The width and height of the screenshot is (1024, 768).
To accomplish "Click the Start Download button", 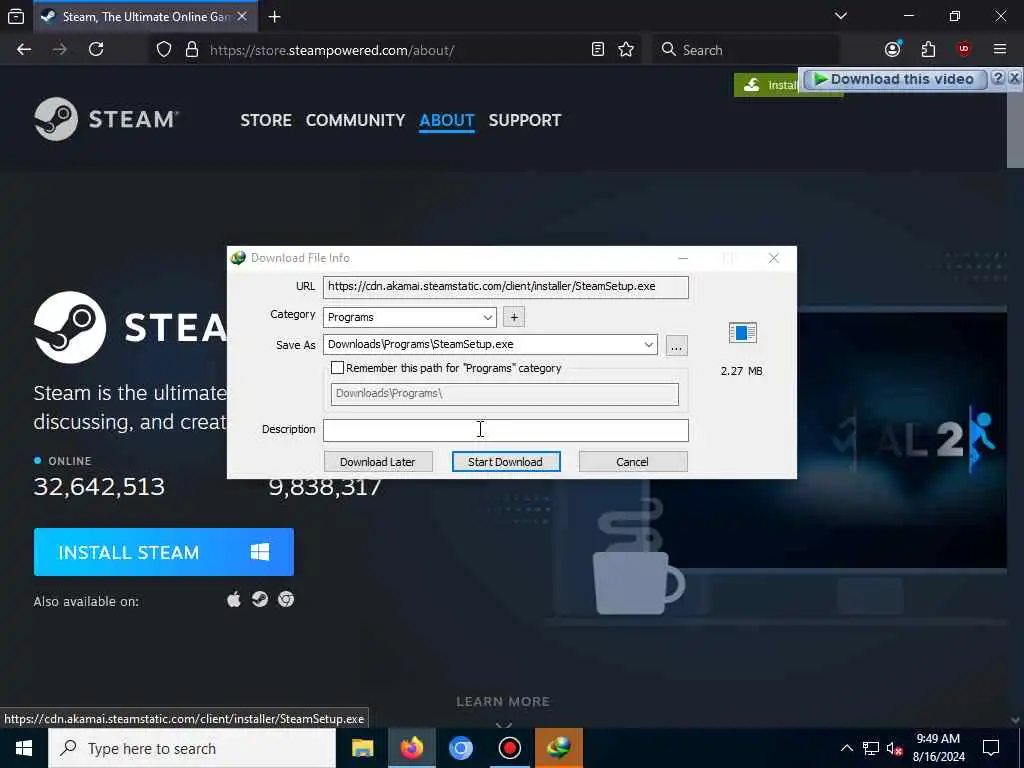I will [505, 462].
